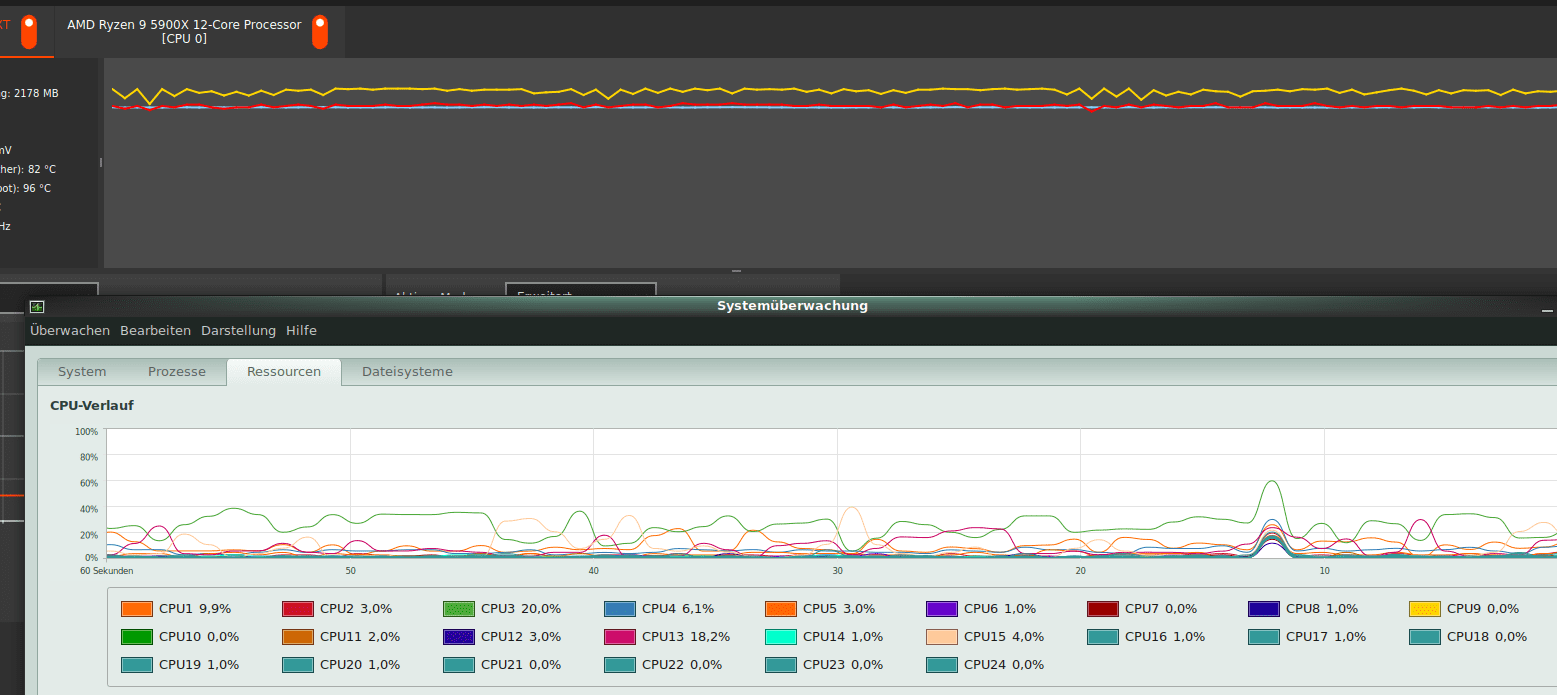Click the panel divider handle below the graph

click(x=737, y=271)
